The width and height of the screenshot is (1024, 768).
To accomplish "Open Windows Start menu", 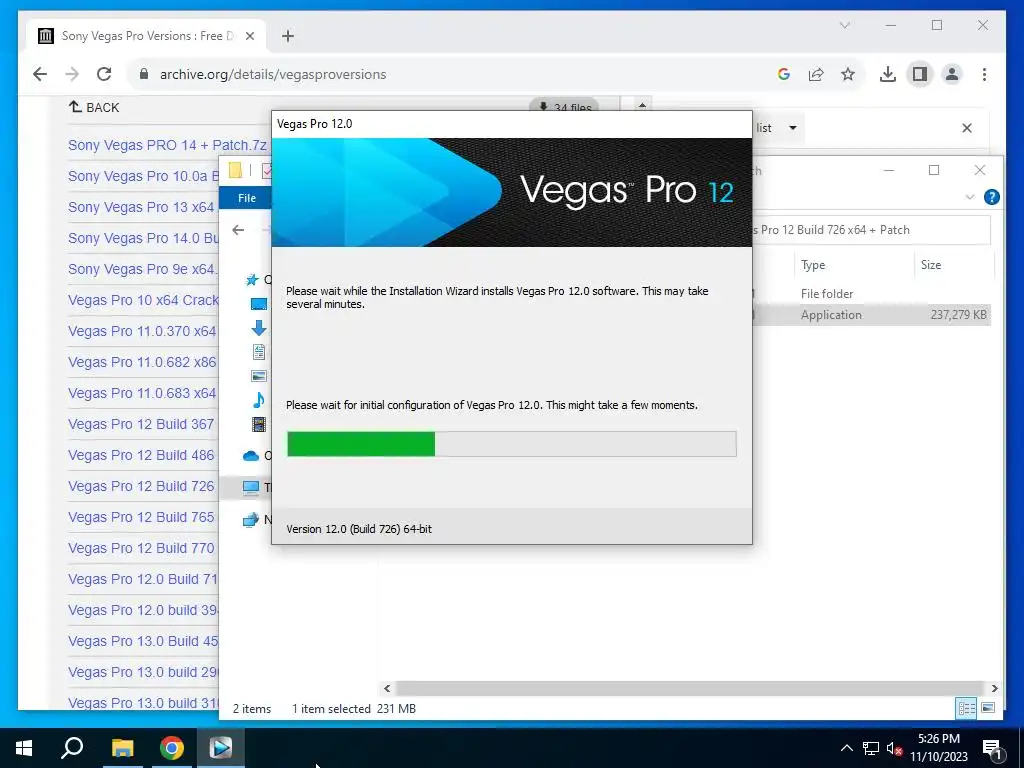I will coord(24,748).
